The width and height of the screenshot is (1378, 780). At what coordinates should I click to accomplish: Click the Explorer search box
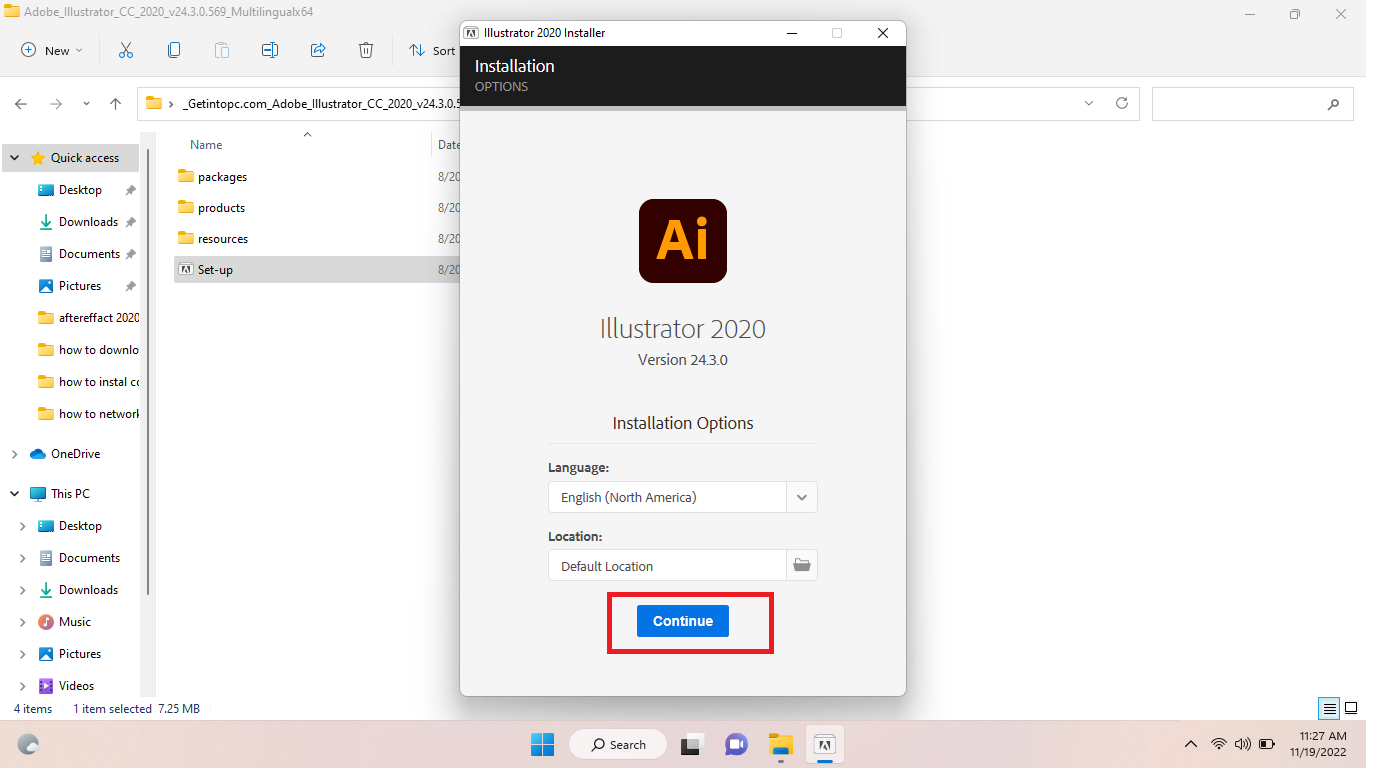1253,103
